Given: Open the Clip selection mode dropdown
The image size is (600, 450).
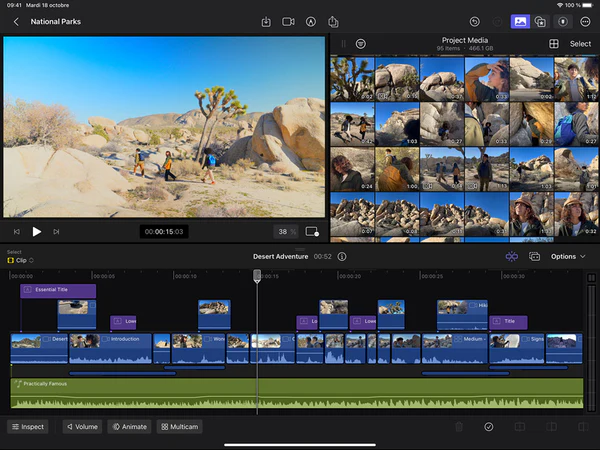Looking at the screenshot, I should 20,260.
